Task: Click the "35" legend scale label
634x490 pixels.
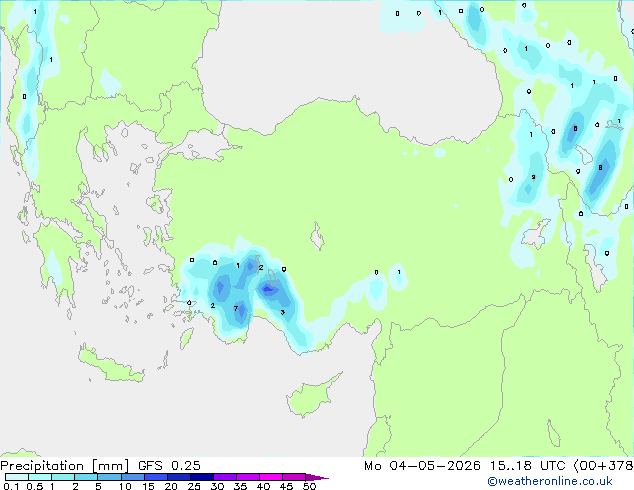Action: coord(240,486)
